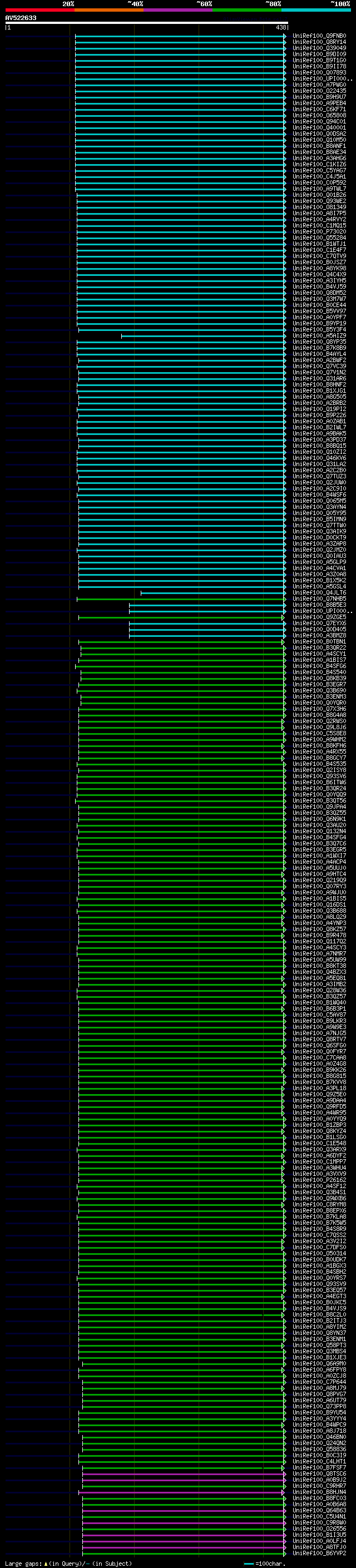Select the UniRef100_Q3B690 label
356x1568 pixels.
[319, 691]
